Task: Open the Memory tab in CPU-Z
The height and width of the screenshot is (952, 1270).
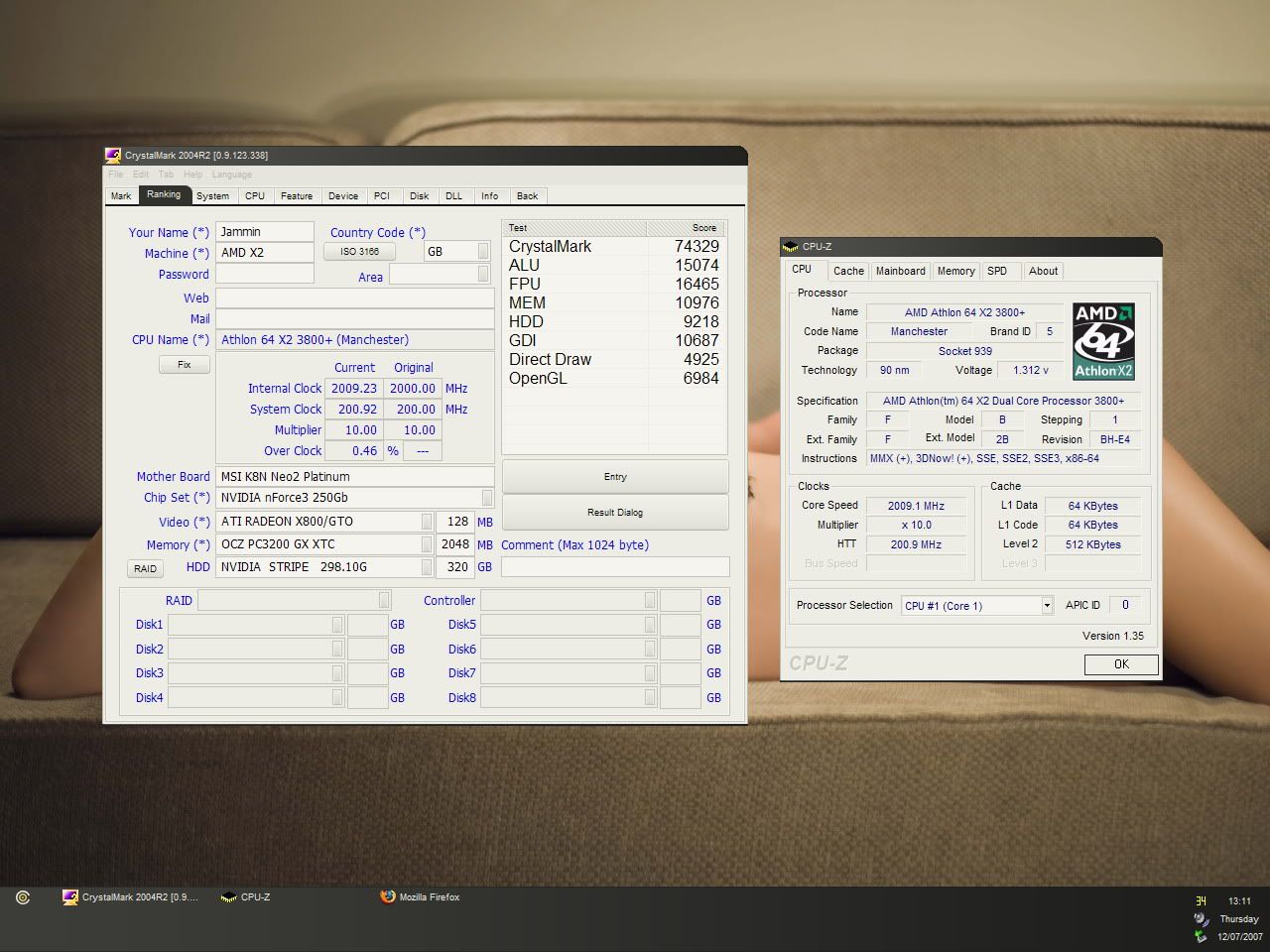Action: 955,271
